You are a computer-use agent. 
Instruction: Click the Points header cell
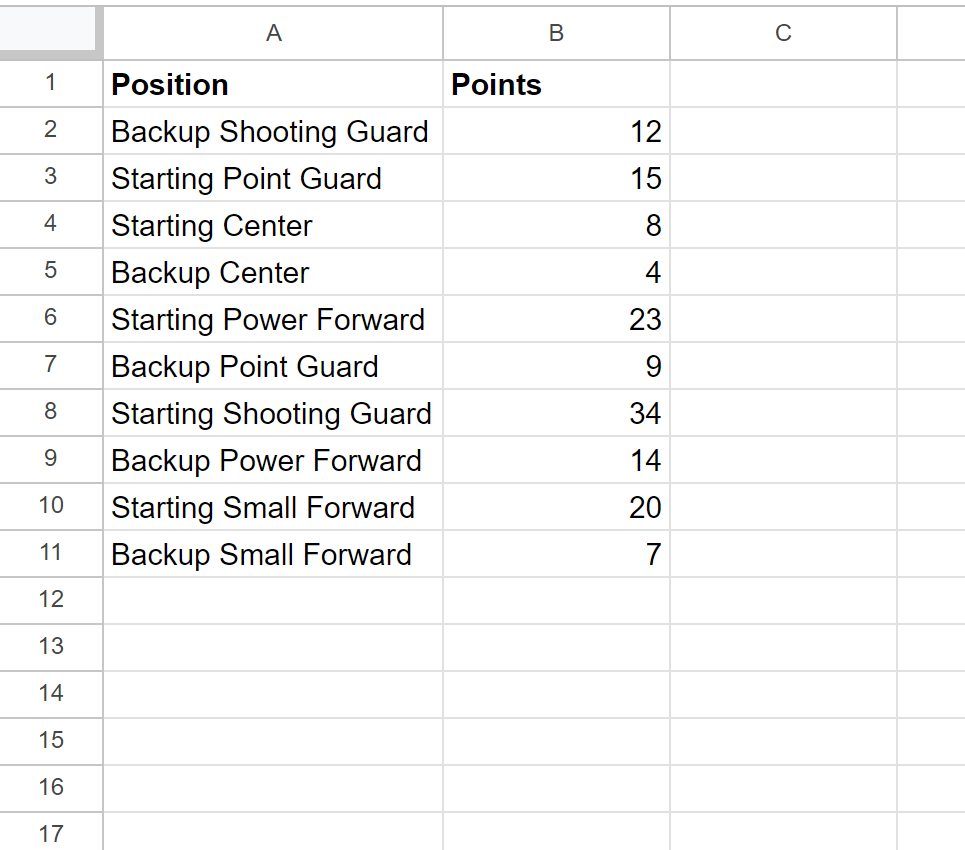(x=556, y=84)
